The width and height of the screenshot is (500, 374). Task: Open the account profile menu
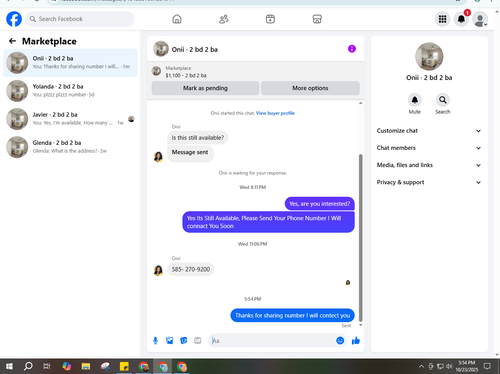point(480,19)
